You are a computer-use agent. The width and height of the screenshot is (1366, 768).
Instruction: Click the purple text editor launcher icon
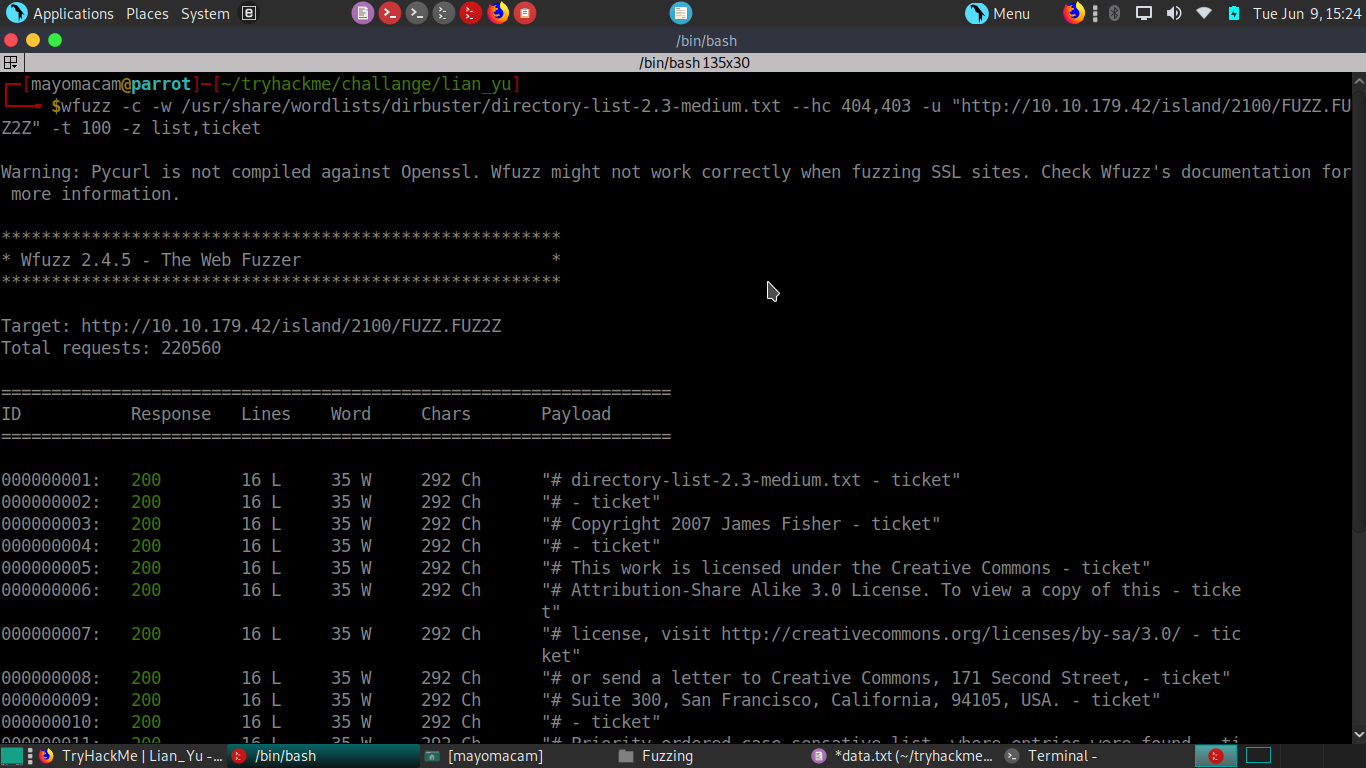pos(362,13)
